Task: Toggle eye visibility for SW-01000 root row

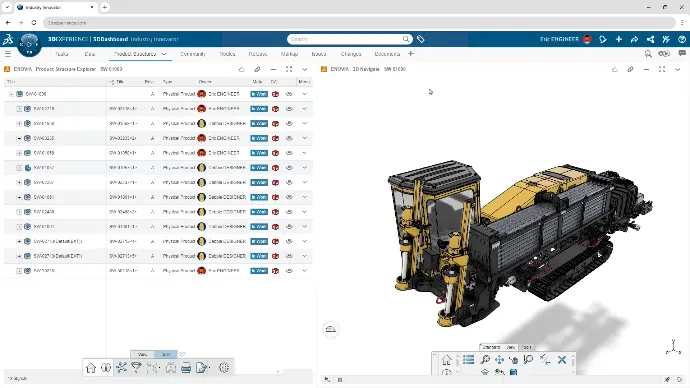Action: 289,94
